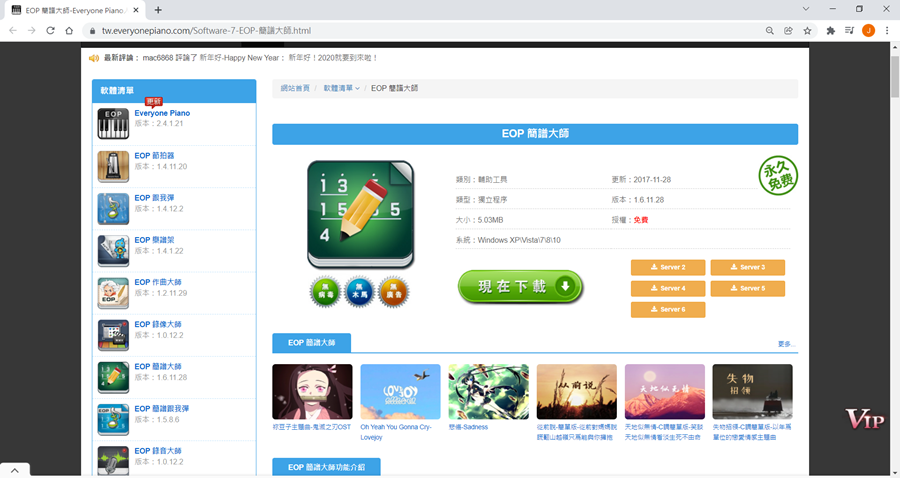This screenshot has height=478, width=900.
Task: Open the Everyone Piano link text
Action: click(162, 113)
